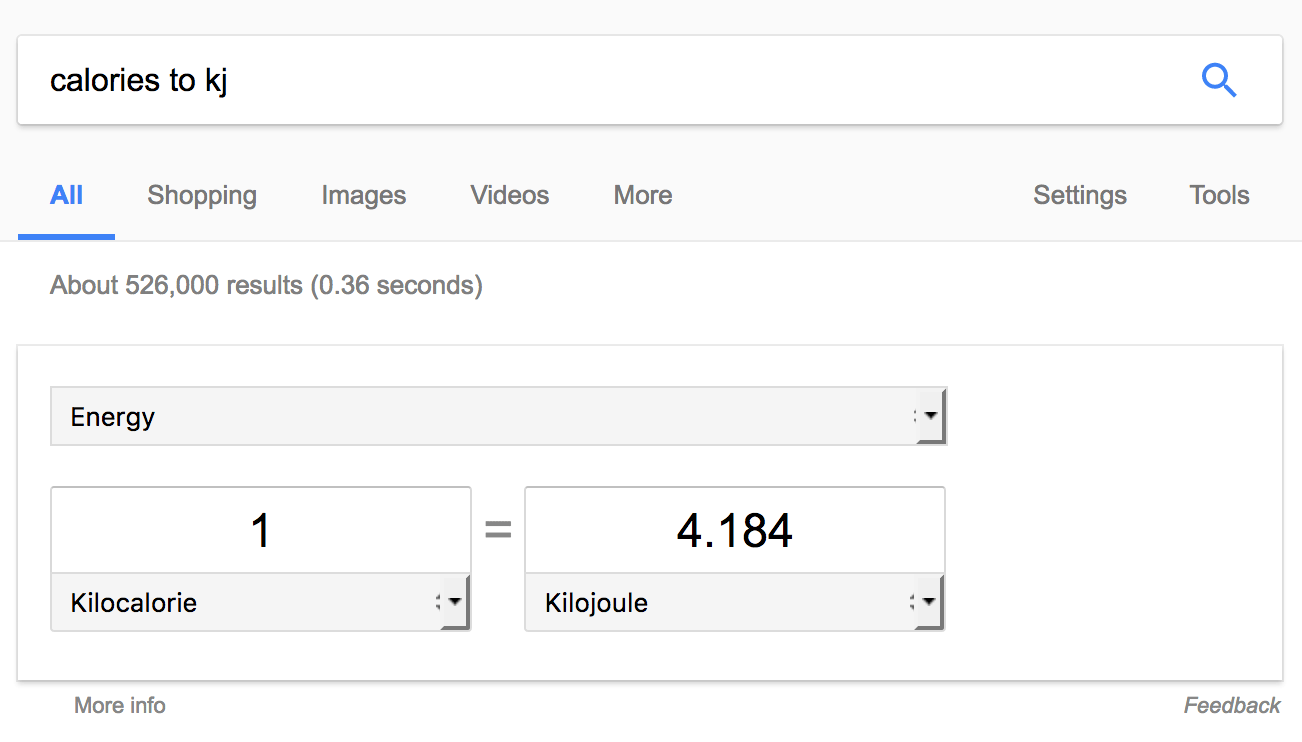Click the More info link
Image resolution: width=1302 pixels, height=742 pixels.
point(120,705)
